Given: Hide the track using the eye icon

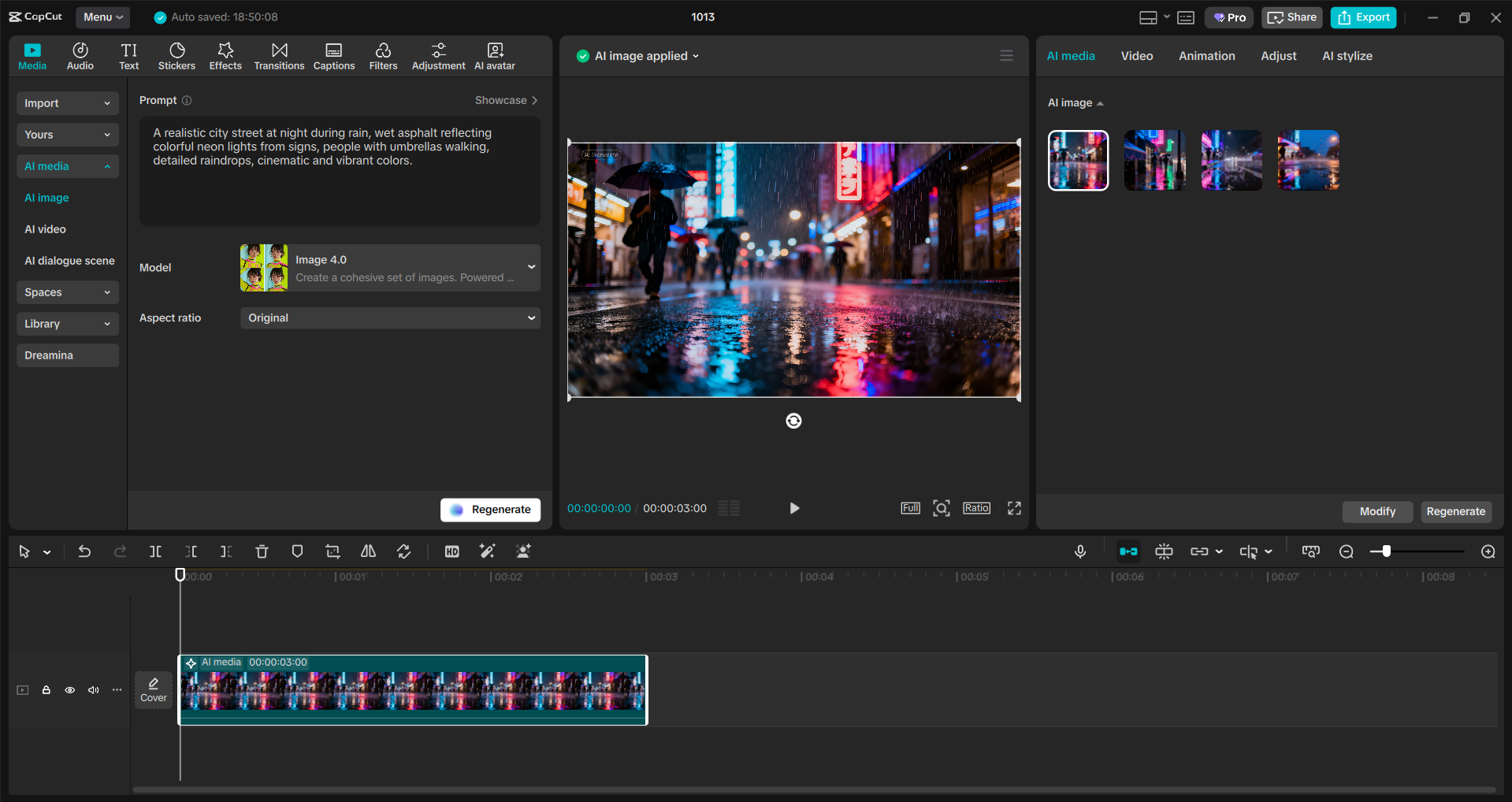Looking at the screenshot, I should (x=69, y=689).
